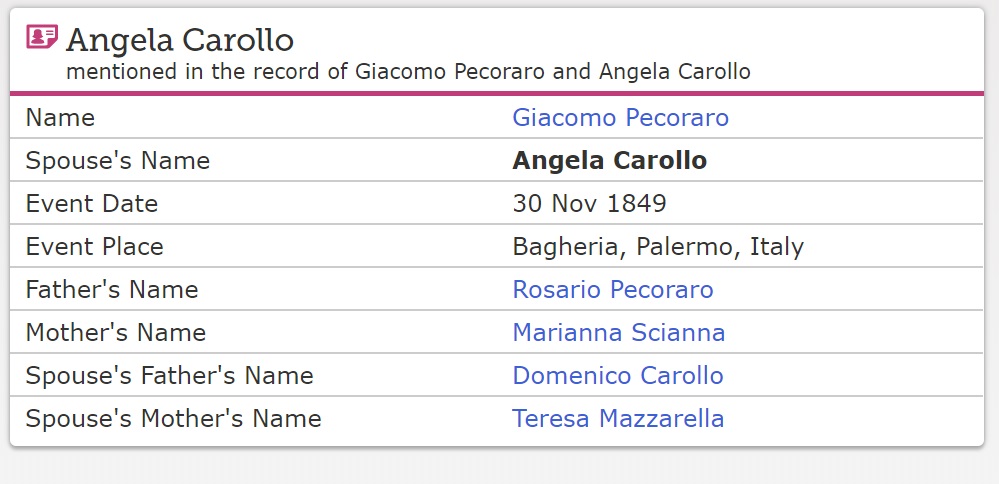Image resolution: width=999 pixels, height=484 pixels.
Task: Click the 30 Nov 1849 date
Action: [x=589, y=204]
